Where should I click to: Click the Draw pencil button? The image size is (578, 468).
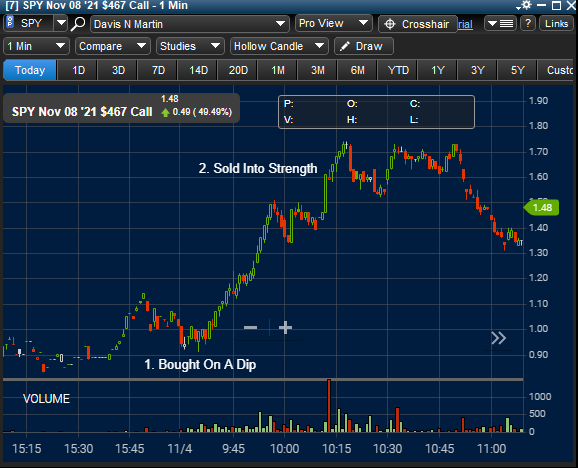click(363, 46)
